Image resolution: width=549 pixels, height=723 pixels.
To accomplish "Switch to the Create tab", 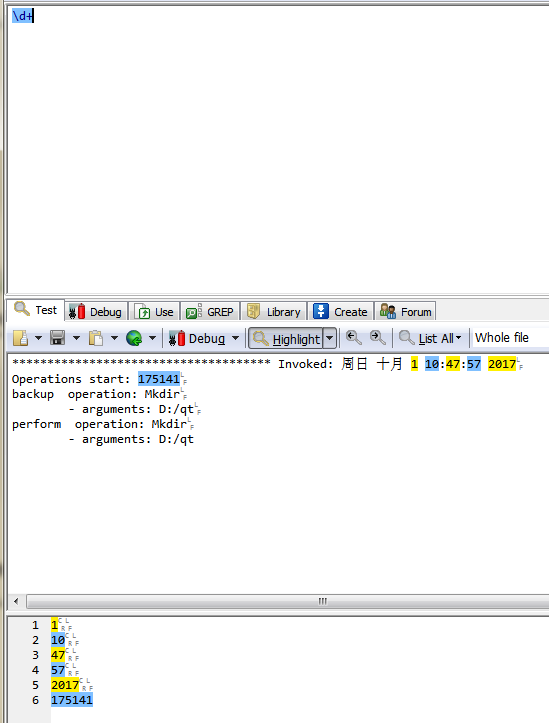I will 340,312.
